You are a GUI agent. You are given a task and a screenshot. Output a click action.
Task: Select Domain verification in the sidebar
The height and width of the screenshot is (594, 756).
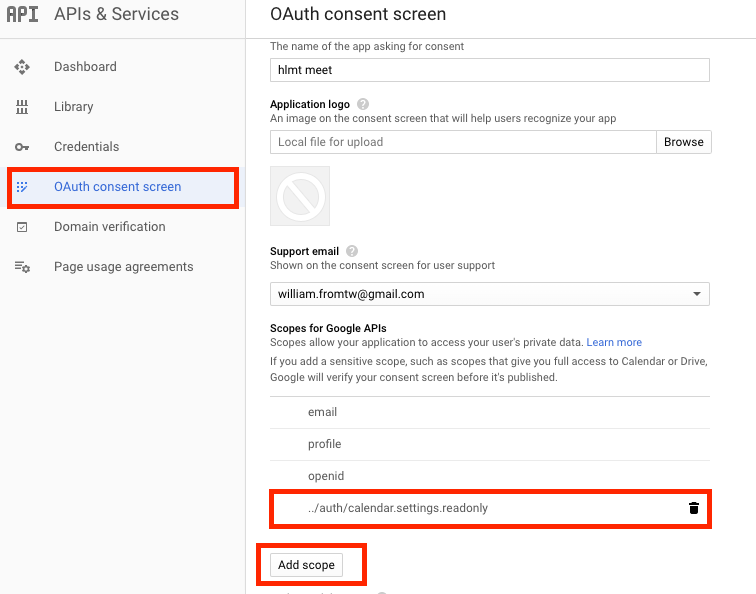pyautogui.click(x=109, y=227)
